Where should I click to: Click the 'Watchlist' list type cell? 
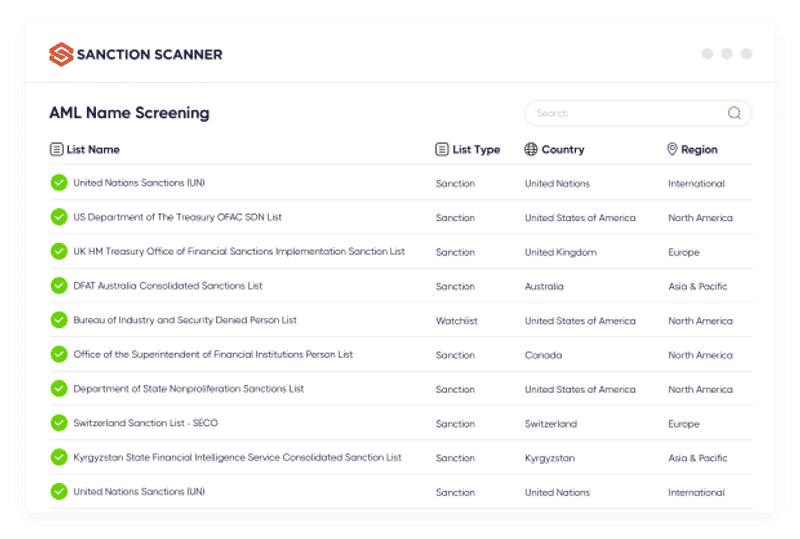click(457, 321)
